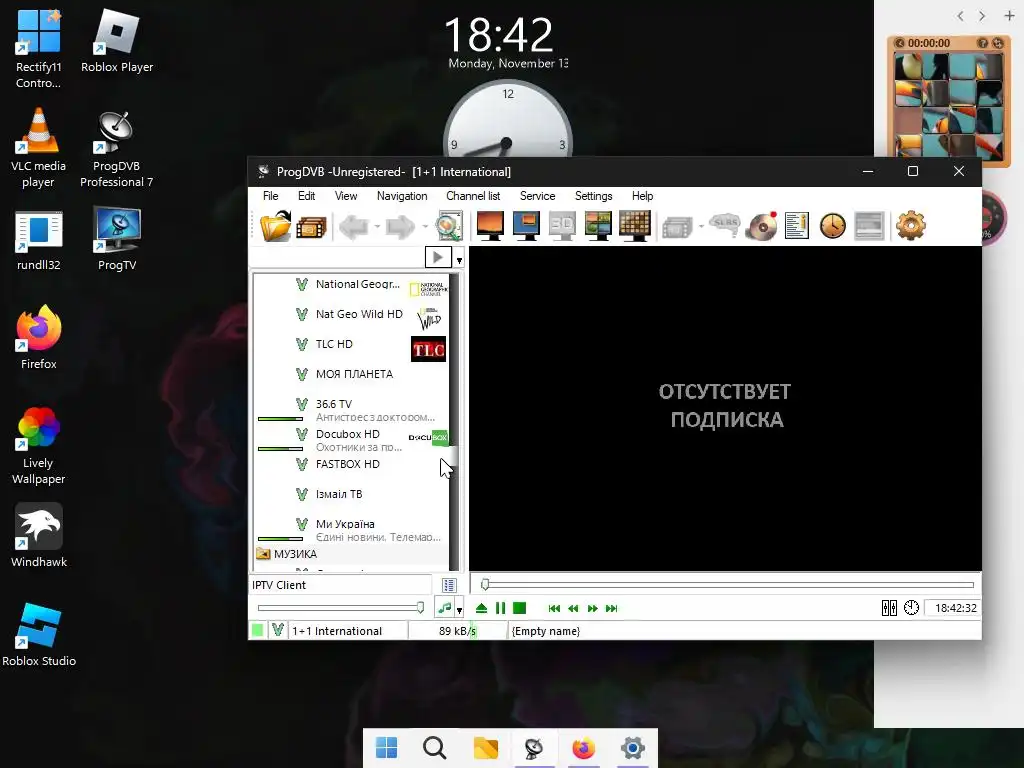Click the four-picture mosaic monitor icon

(x=598, y=226)
